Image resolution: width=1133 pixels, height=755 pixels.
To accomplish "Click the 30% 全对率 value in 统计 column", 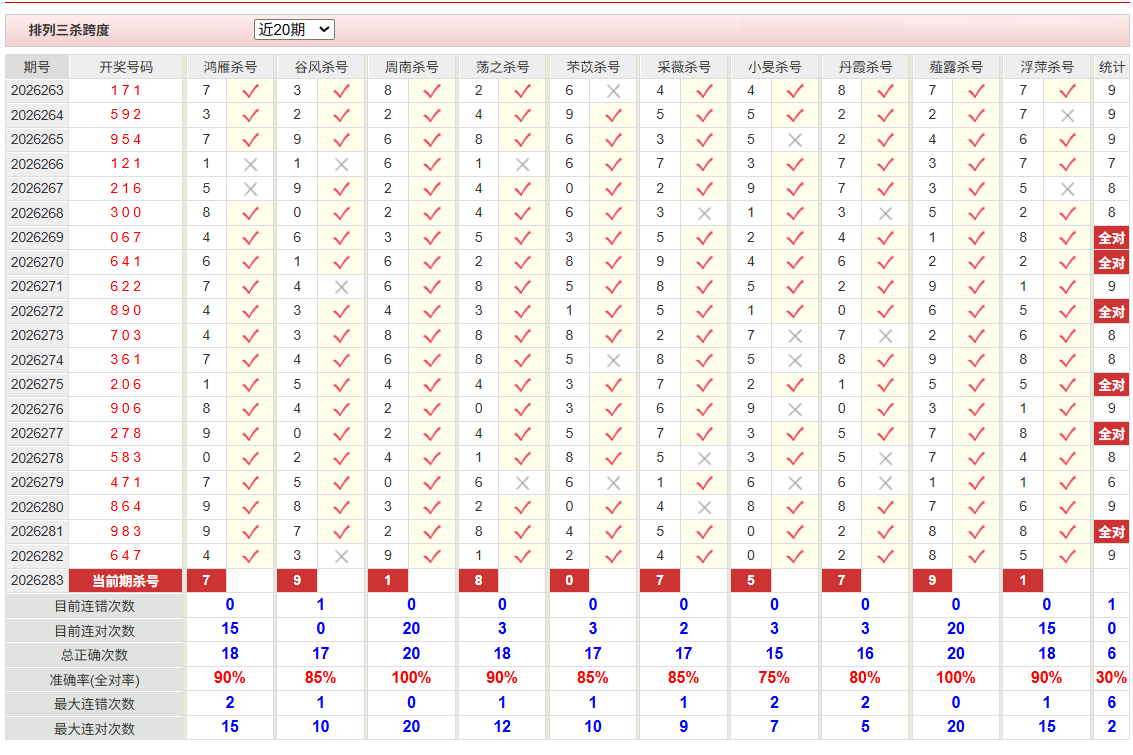I will pyautogui.click(x=1111, y=678).
